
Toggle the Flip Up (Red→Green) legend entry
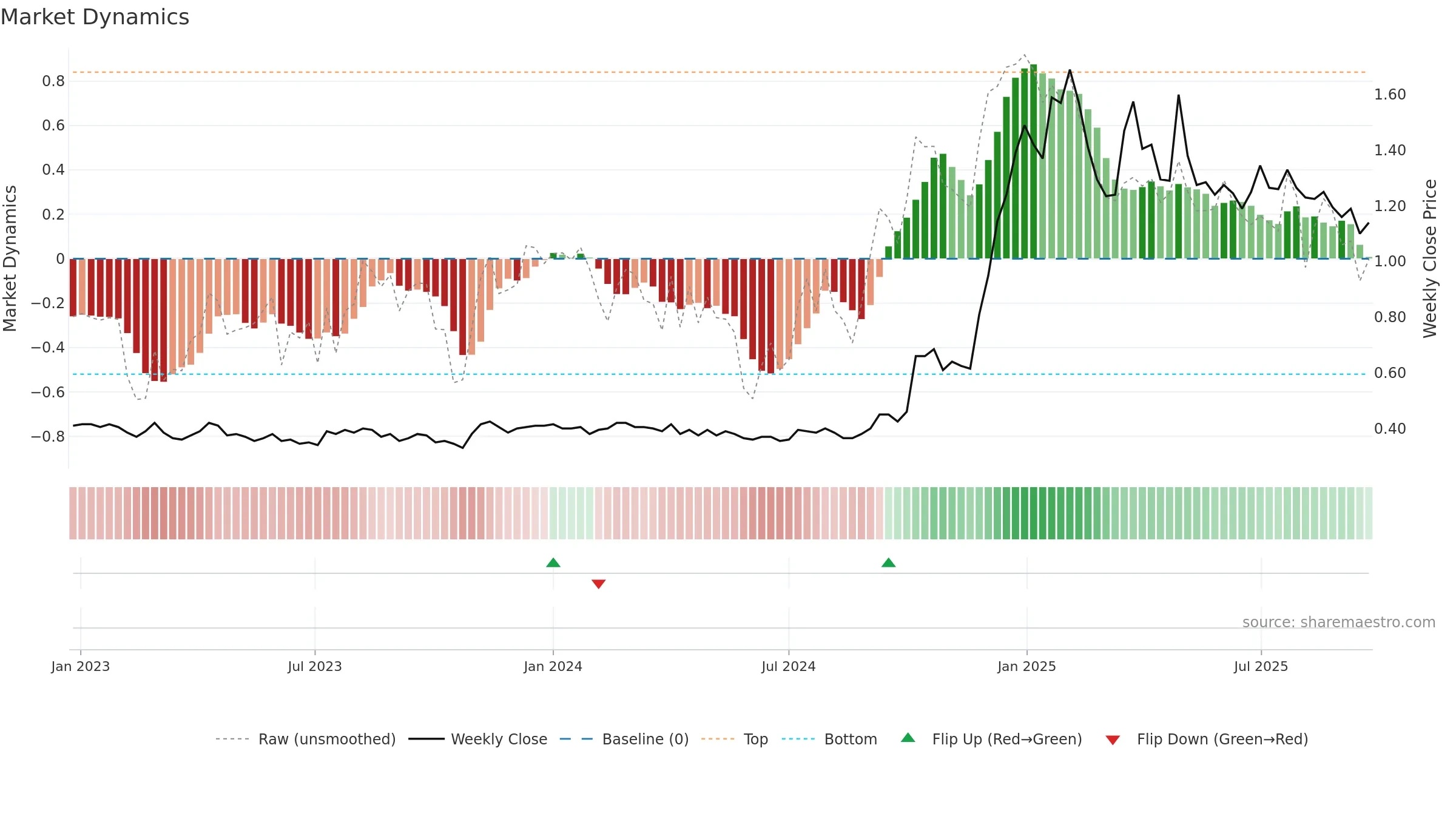[991, 739]
